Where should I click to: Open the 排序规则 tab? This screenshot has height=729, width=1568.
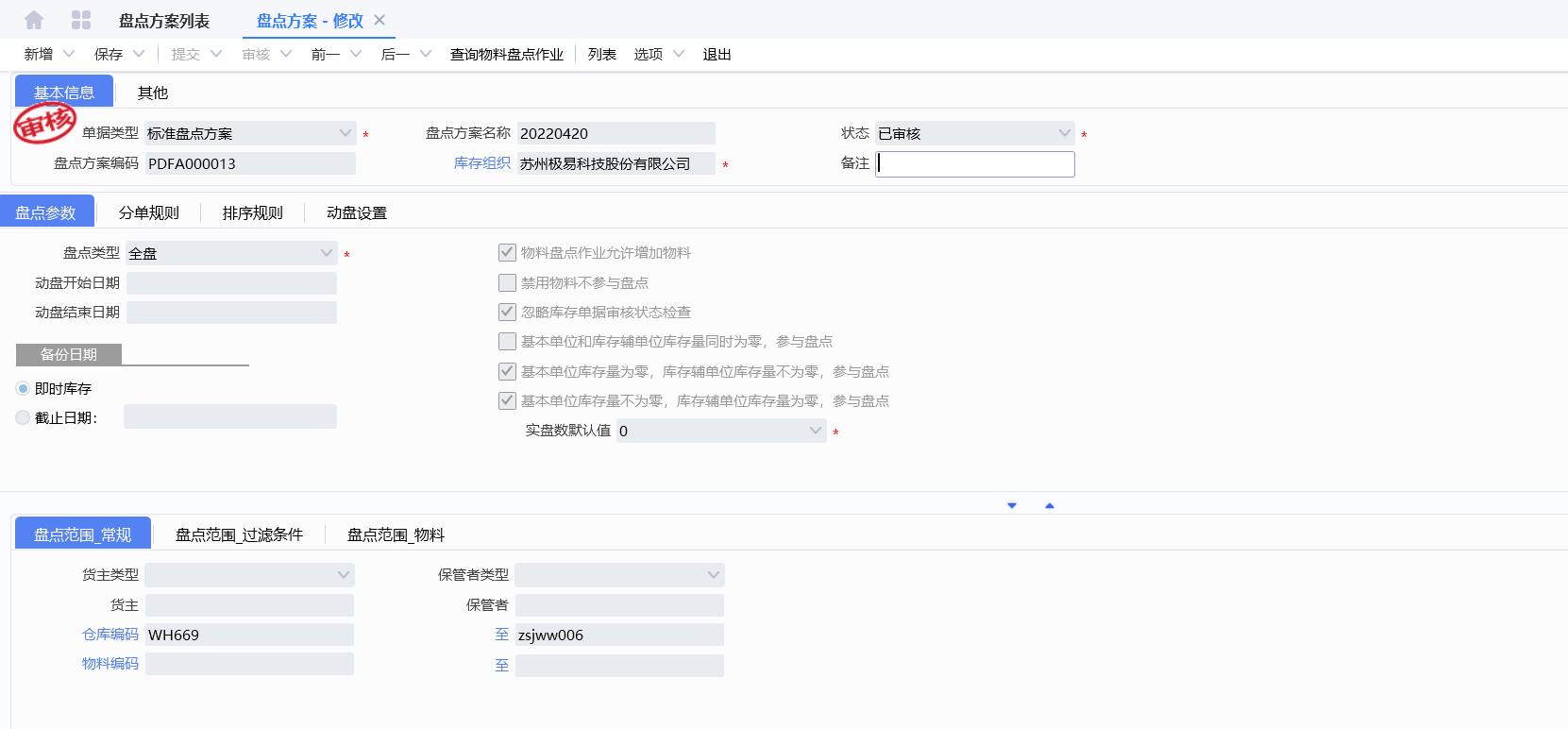click(253, 212)
